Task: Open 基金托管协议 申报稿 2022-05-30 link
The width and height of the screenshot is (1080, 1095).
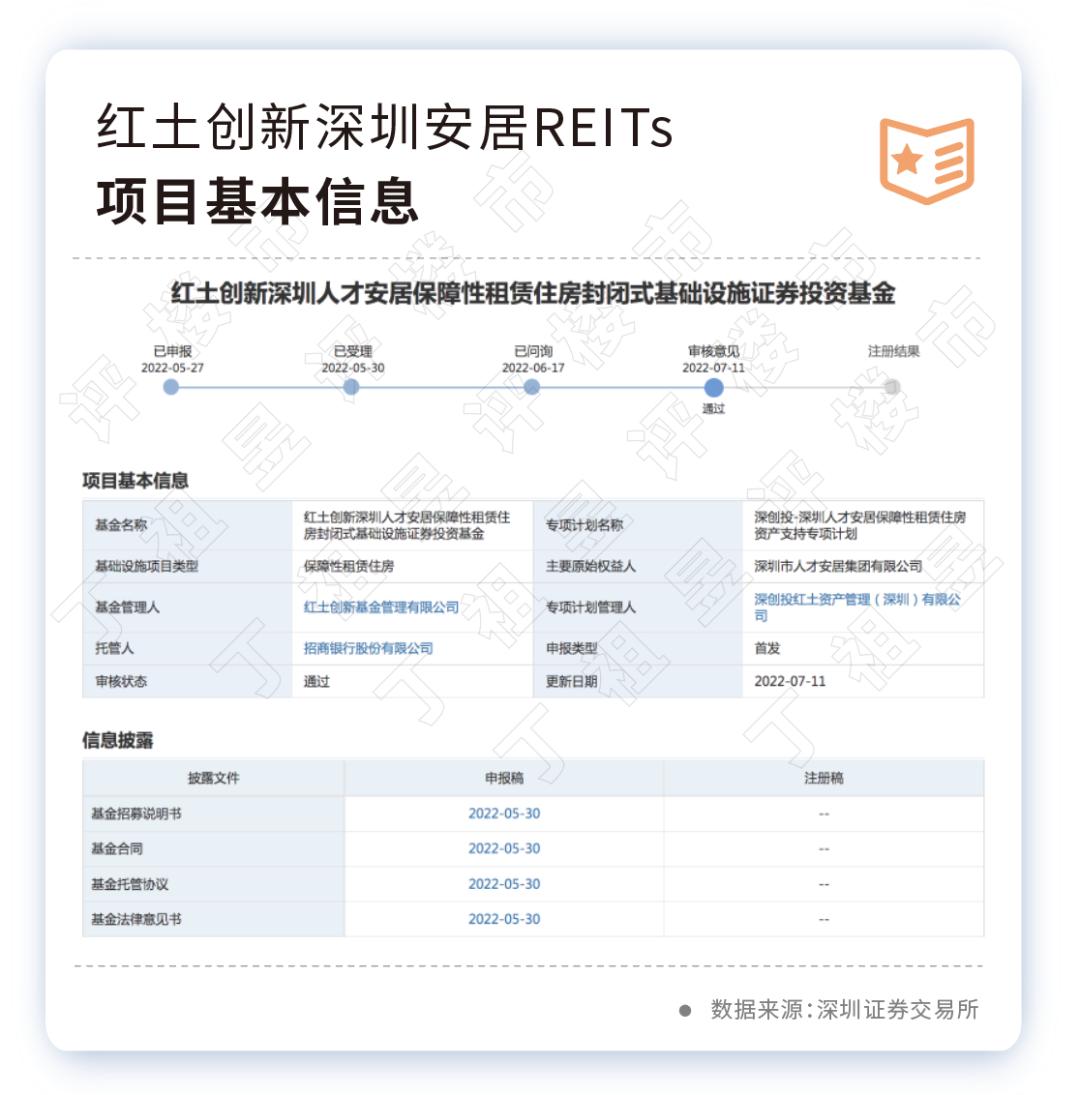Action: pos(504,884)
